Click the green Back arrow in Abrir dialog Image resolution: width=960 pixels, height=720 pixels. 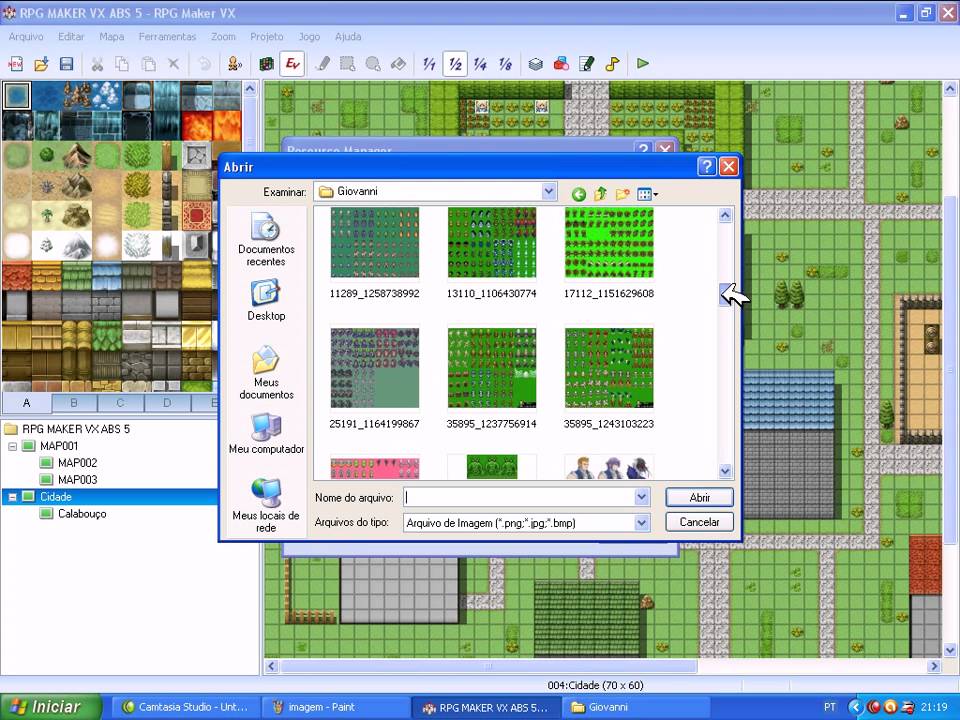click(579, 195)
